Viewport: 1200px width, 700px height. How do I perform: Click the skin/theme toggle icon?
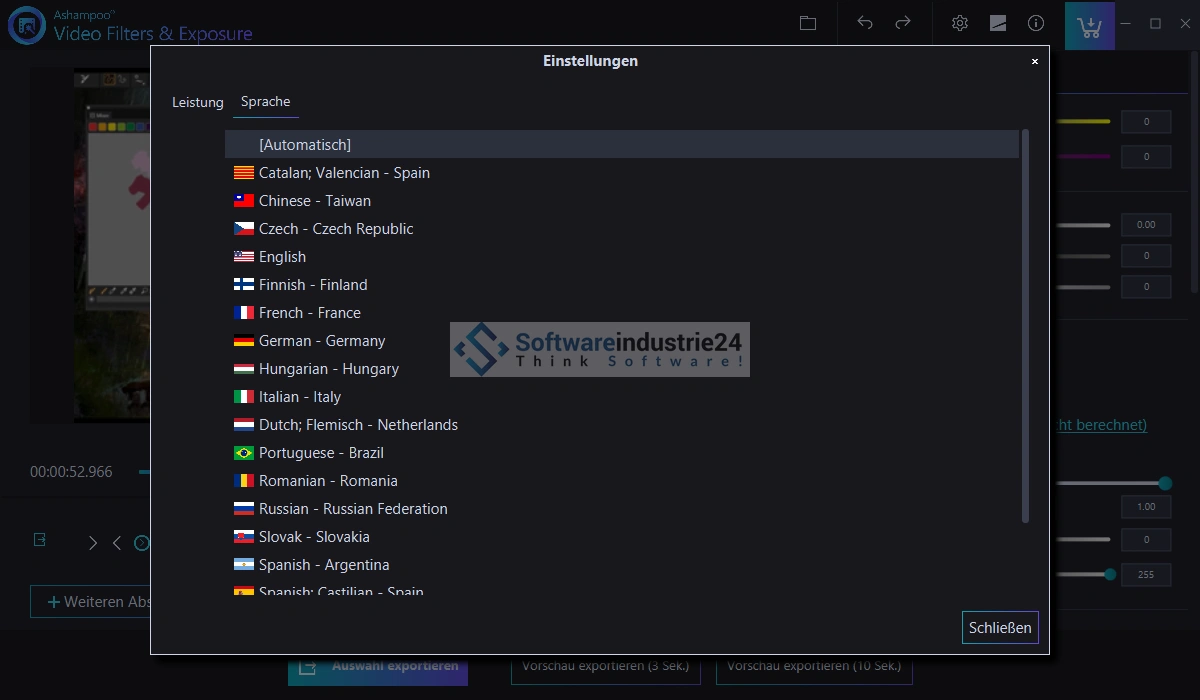click(x=998, y=23)
